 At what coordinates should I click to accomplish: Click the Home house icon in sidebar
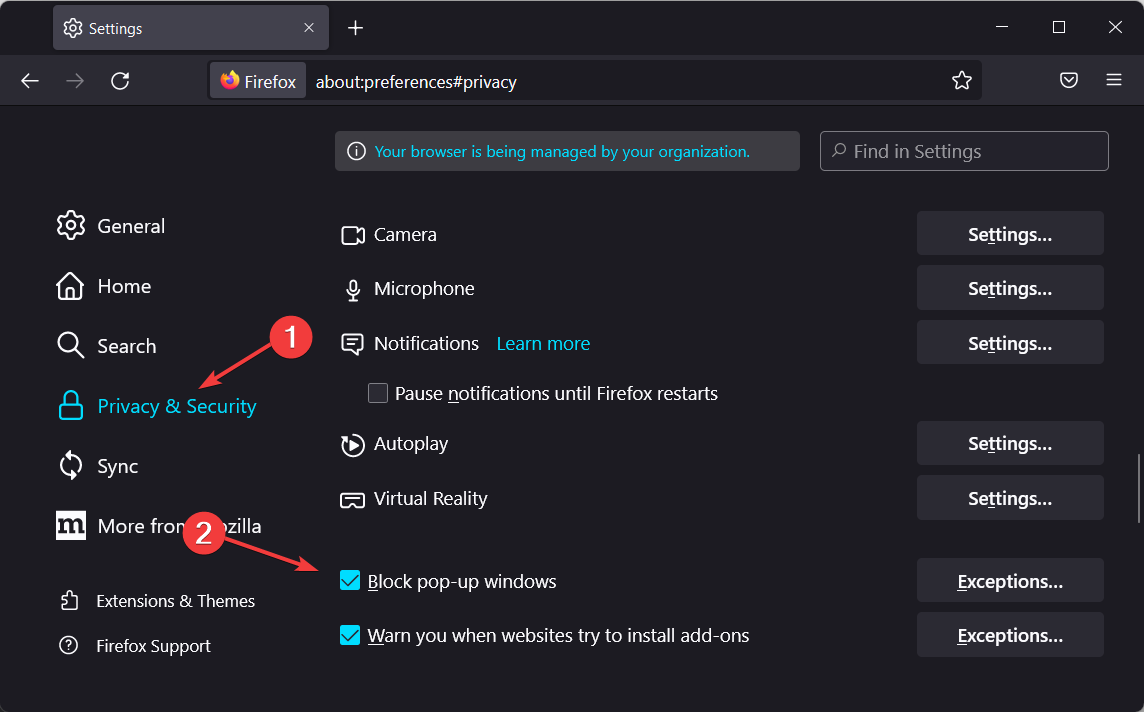click(x=70, y=286)
